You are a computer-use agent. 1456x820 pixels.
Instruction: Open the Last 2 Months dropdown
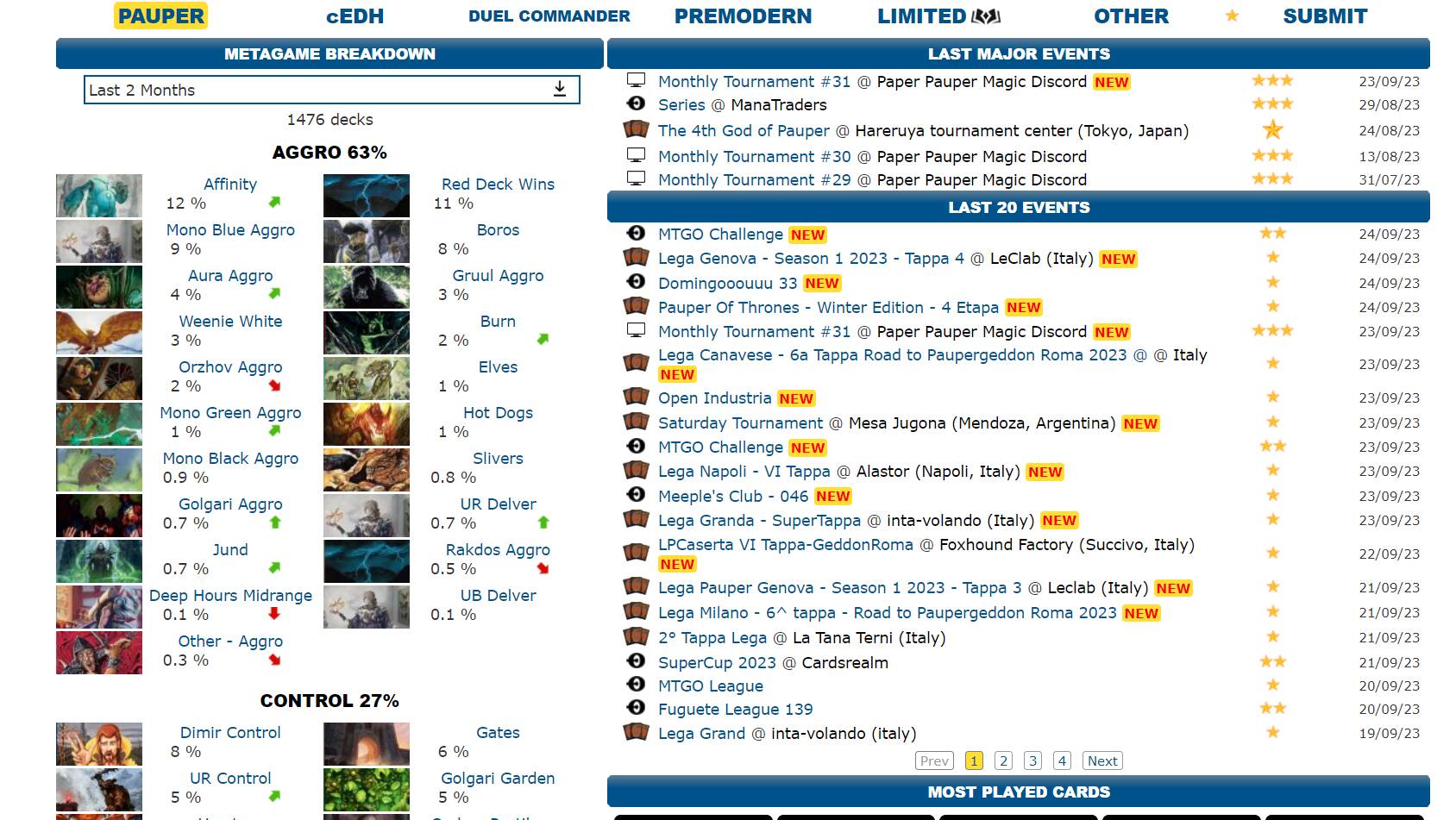tap(331, 90)
